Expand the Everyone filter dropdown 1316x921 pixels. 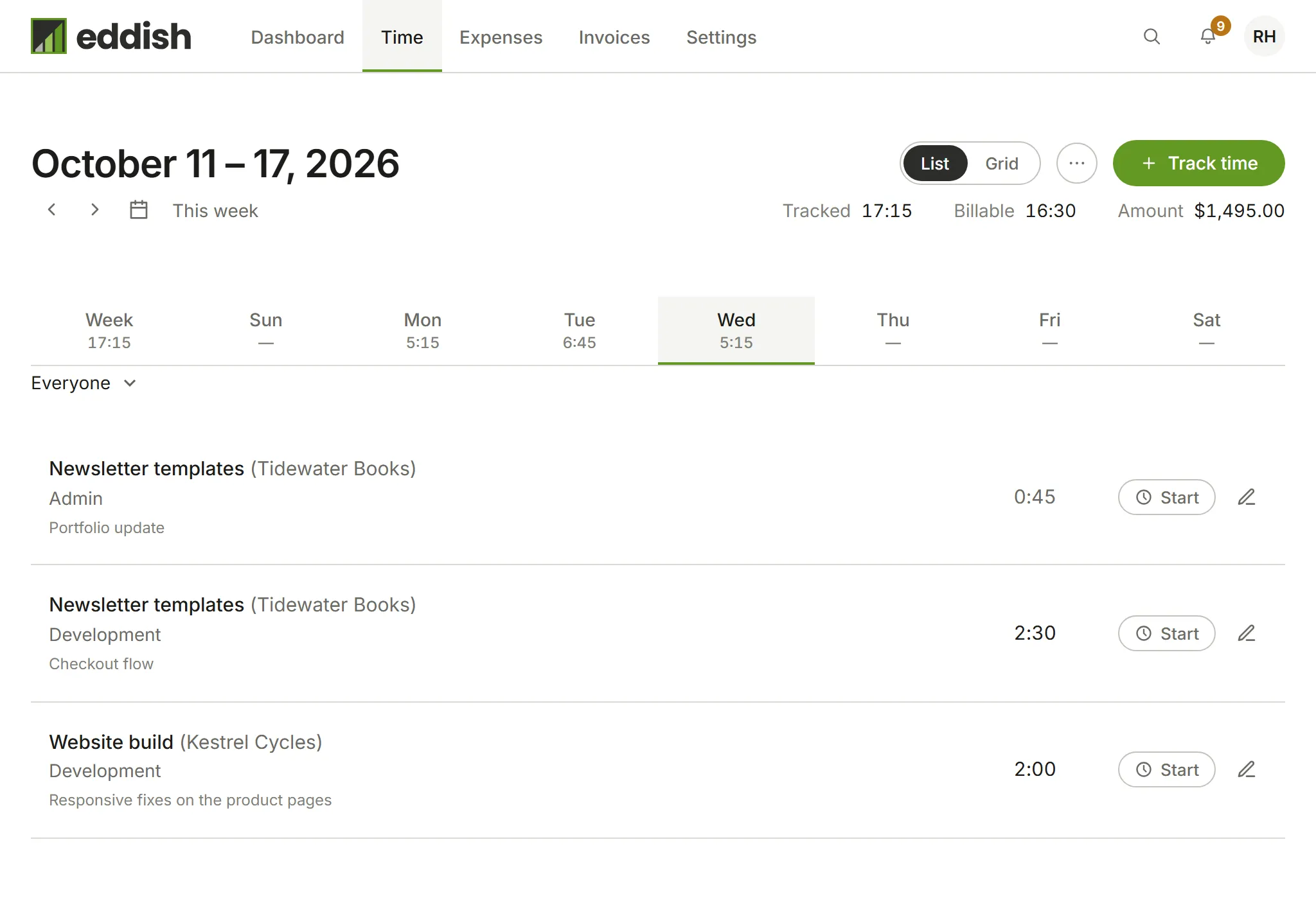[84, 383]
